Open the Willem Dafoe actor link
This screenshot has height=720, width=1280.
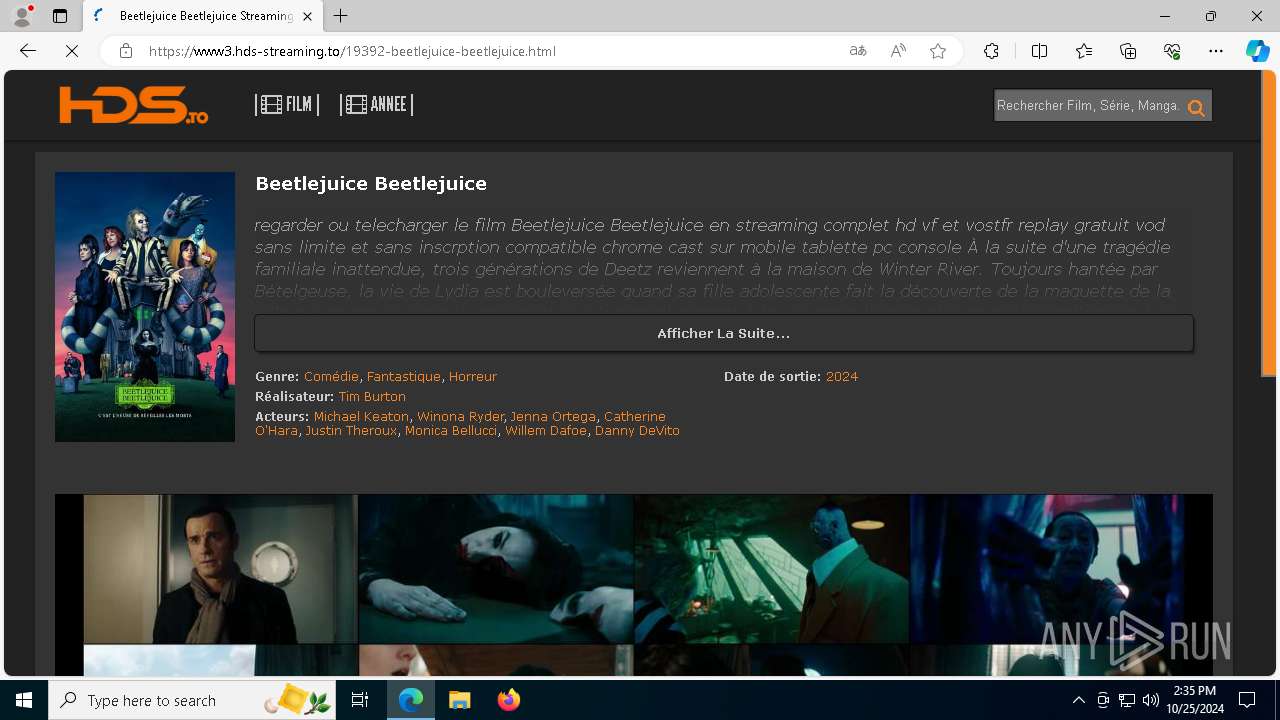coord(546,431)
